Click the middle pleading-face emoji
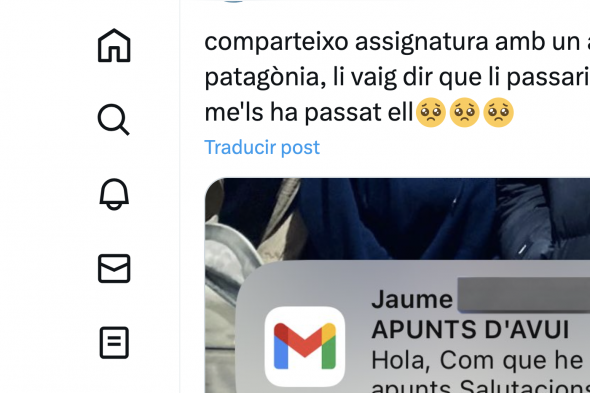This screenshot has height=393, width=590. 465,112
